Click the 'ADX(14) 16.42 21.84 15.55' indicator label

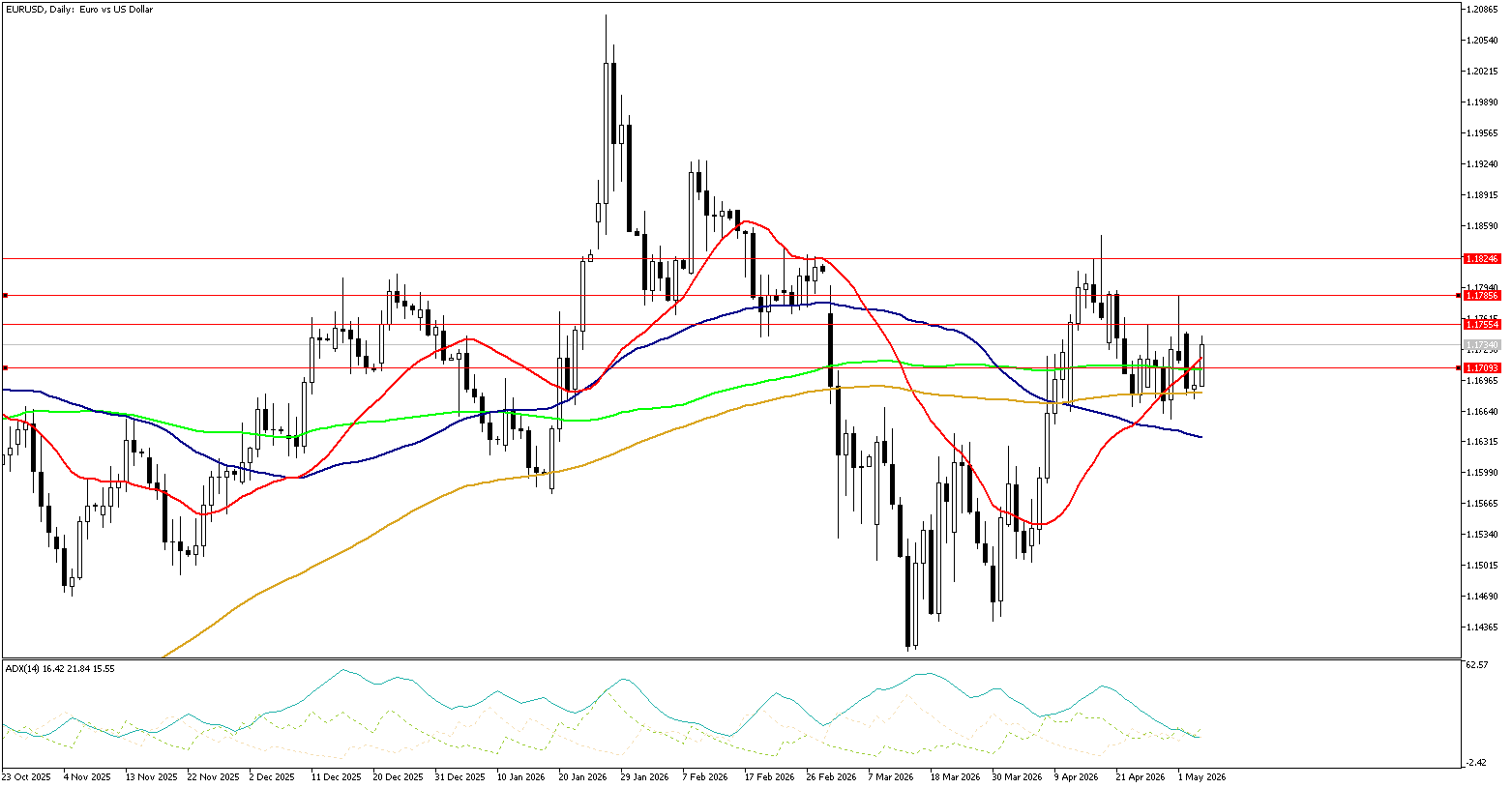pos(60,668)
